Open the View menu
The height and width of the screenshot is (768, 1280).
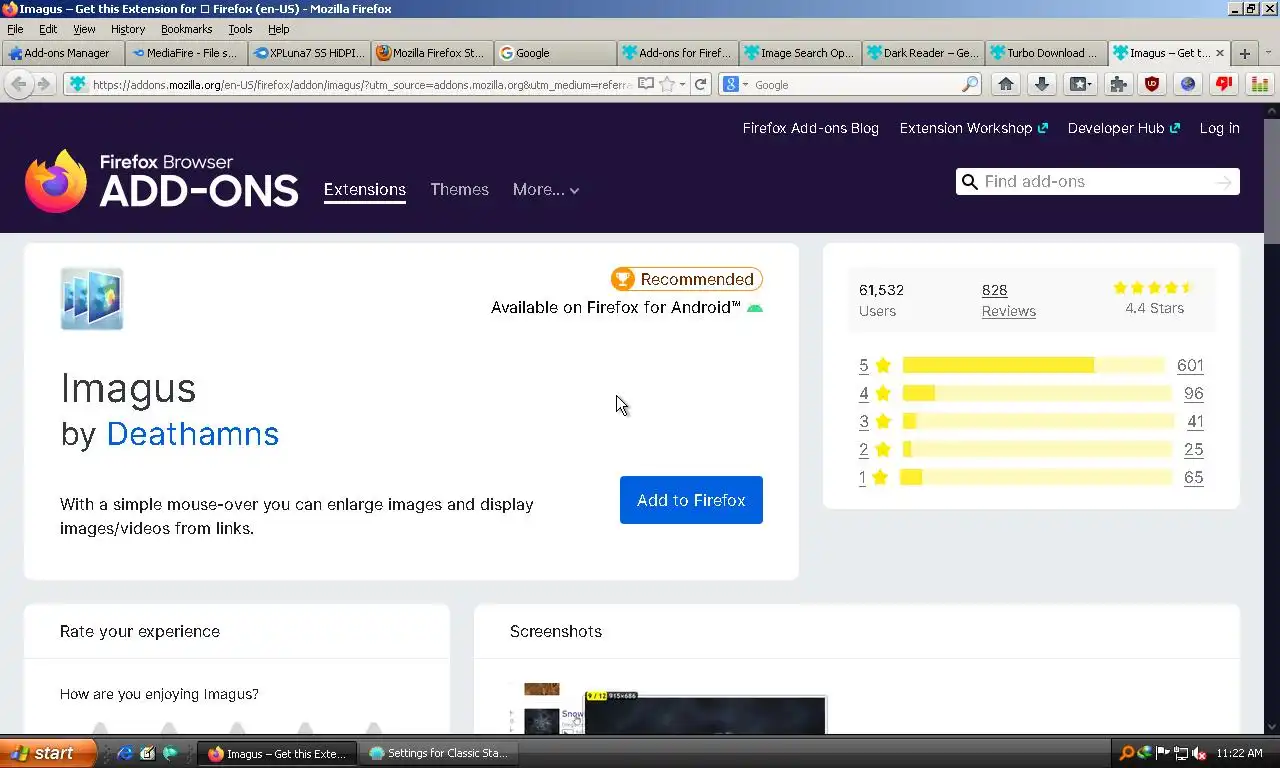pyautogui.click(x=85, y=29)
